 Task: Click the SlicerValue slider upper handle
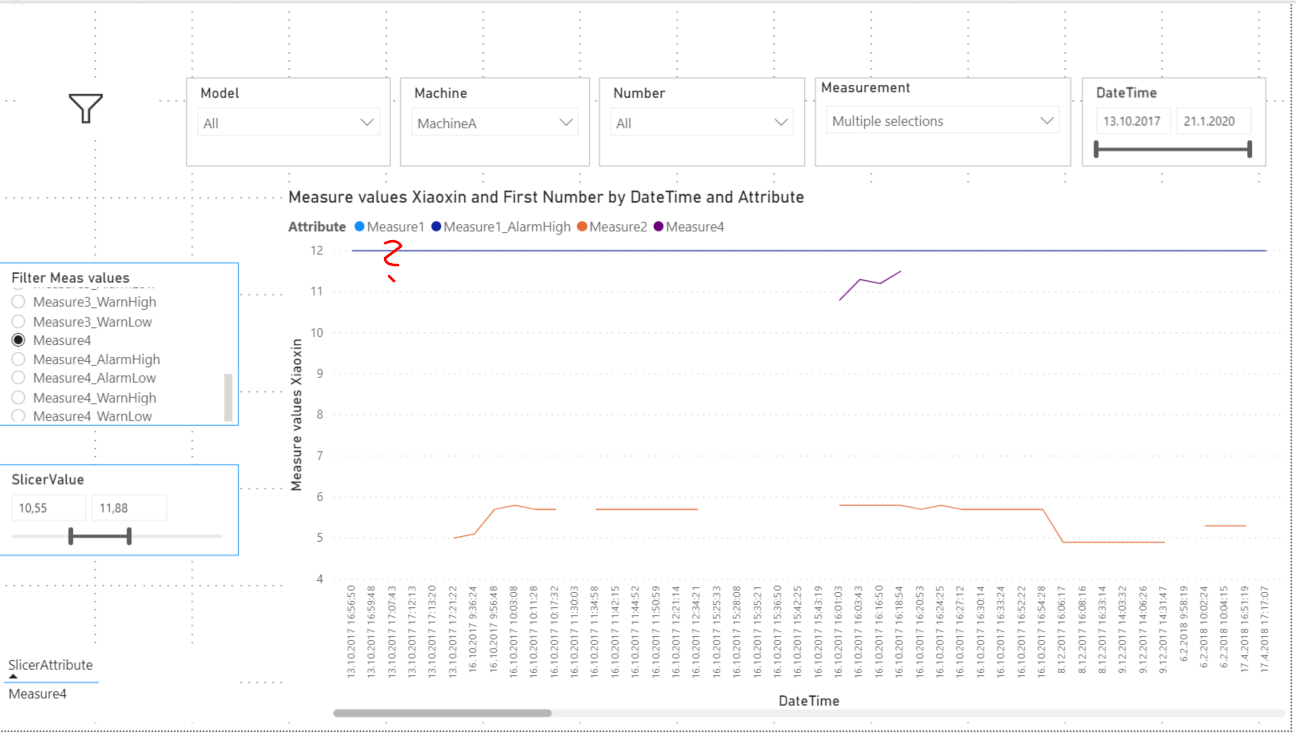pyautogui.click(x=129, y=537)
